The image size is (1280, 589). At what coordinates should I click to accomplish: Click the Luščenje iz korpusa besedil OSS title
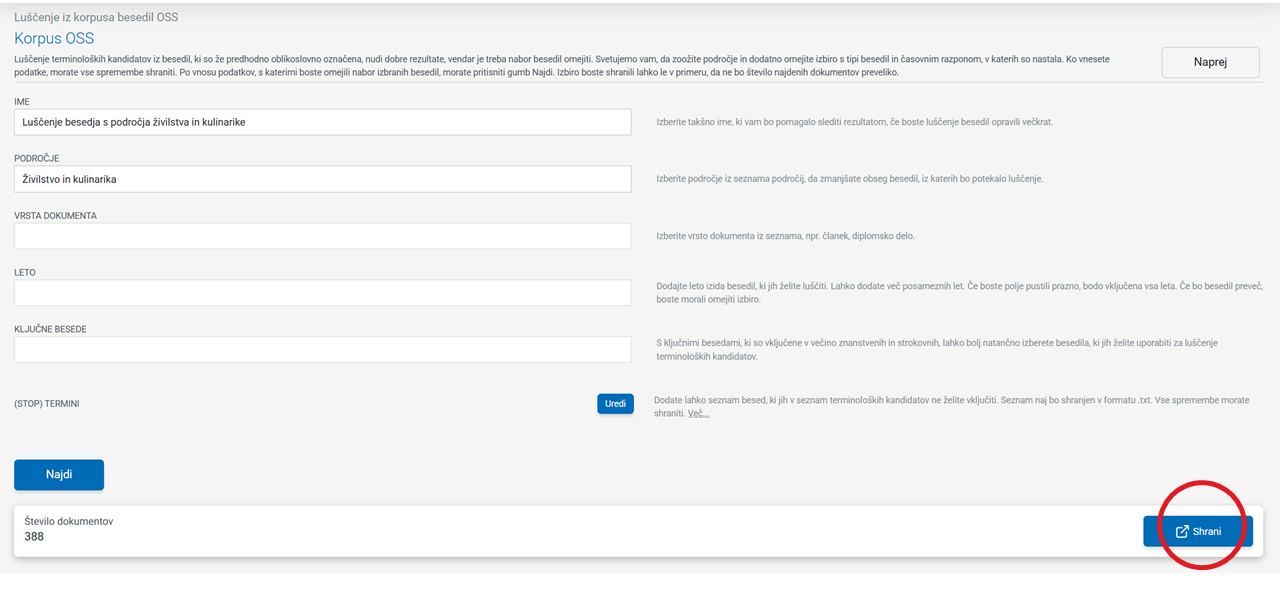coord(96,17)
